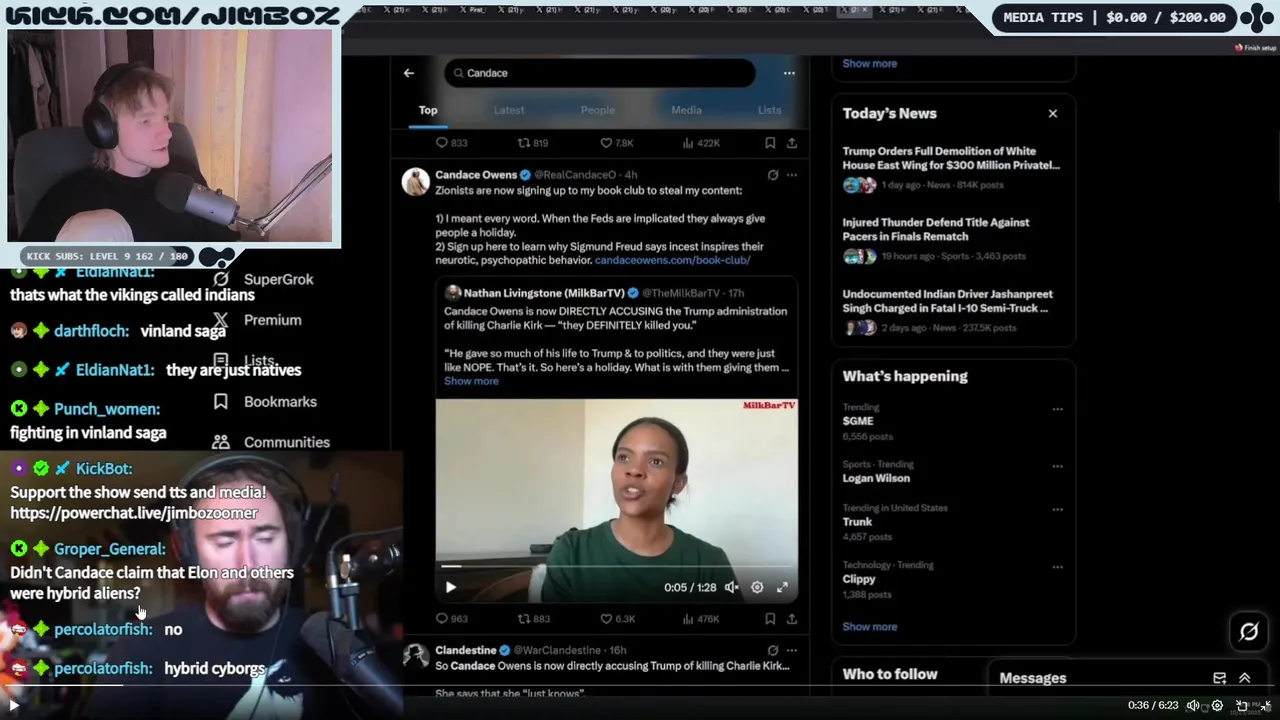Screen dimensions: 1280x720
Task: Play the embedded Candace Owens video
Action: (450, 587)
